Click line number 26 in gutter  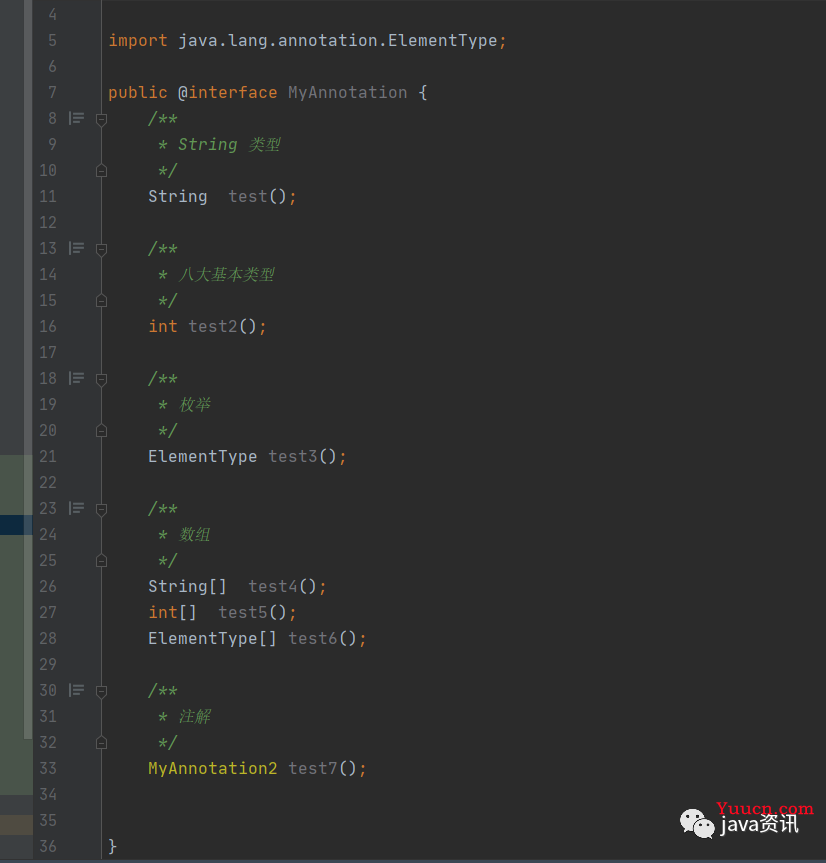pos(48,586)
